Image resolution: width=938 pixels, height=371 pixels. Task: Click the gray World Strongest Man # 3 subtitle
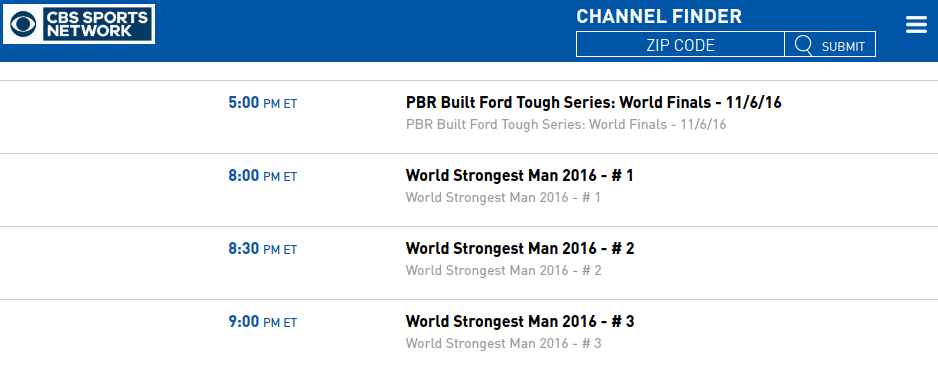(504, 343)
